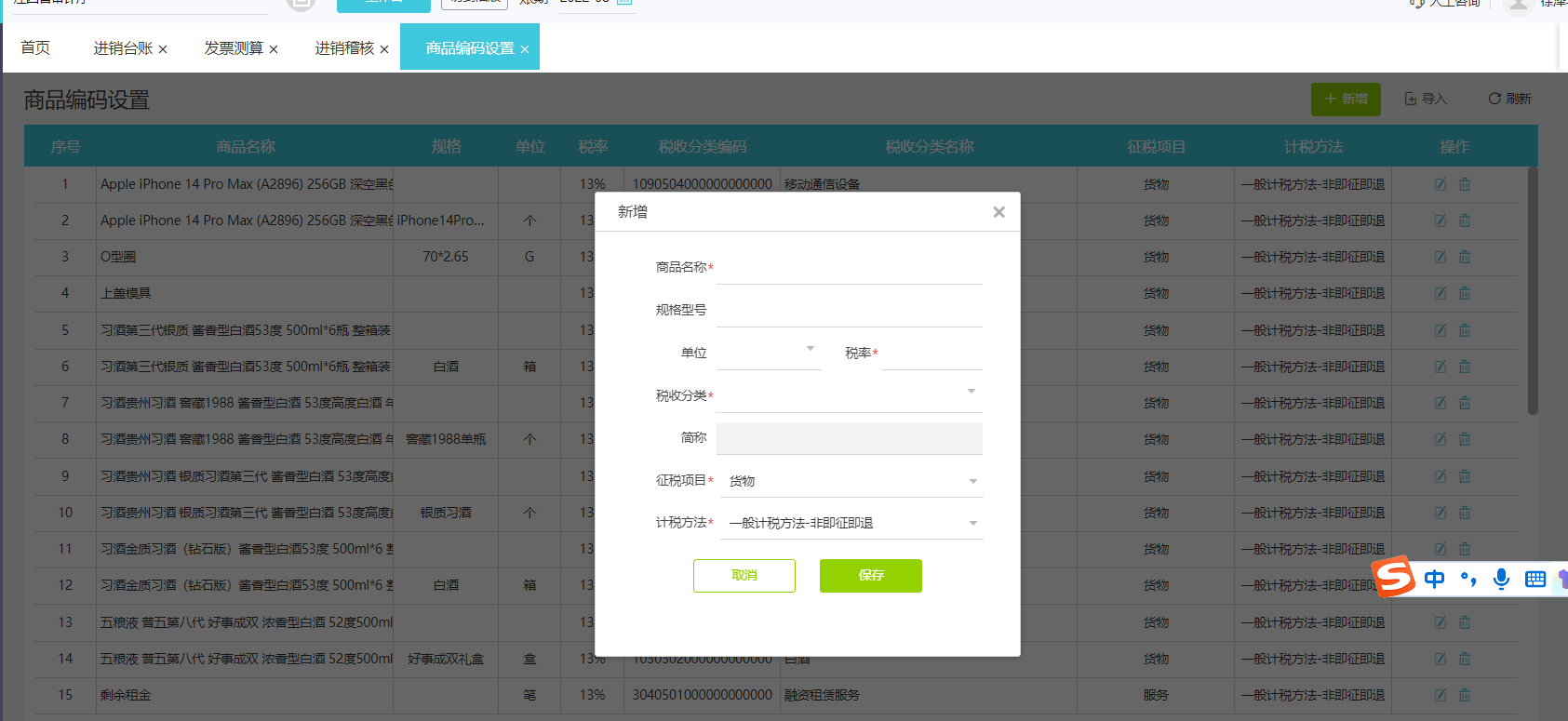
Task: Click edit icon in row 10
Action: coord(1441,513)
